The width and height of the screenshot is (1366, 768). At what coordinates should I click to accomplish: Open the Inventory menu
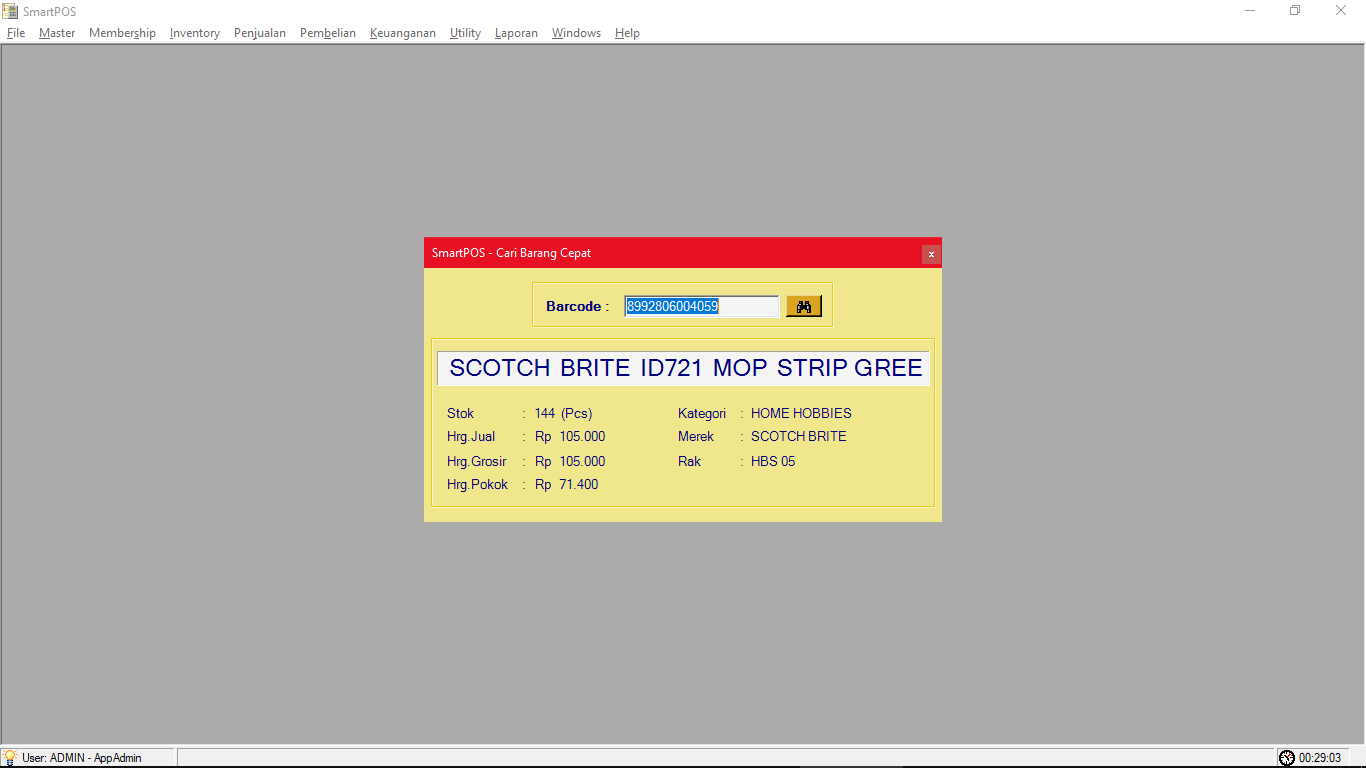pos(195,33)
